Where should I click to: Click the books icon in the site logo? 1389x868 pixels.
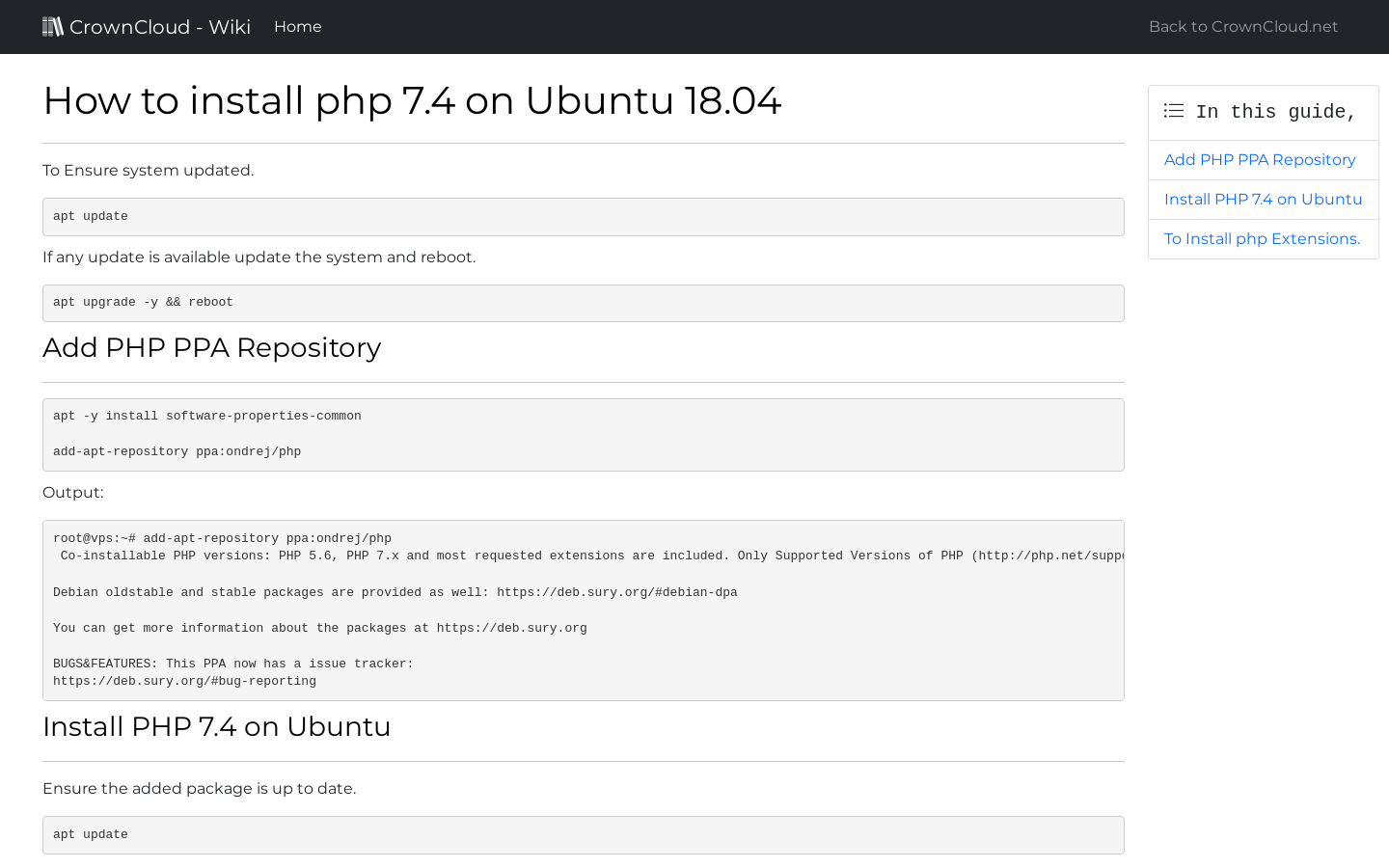tap(53, 27)
